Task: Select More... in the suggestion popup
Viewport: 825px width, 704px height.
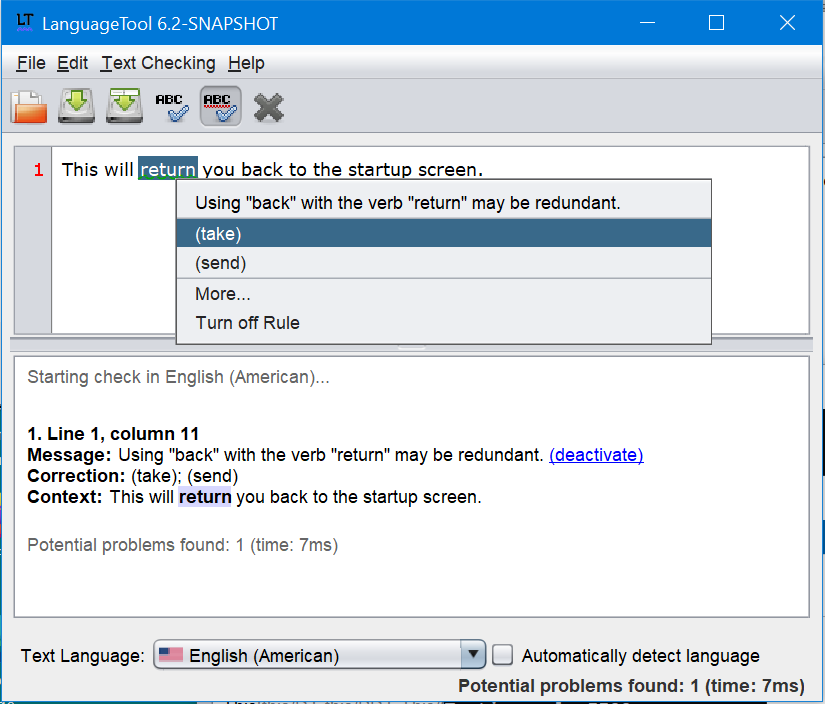Action: coord(444,294)
